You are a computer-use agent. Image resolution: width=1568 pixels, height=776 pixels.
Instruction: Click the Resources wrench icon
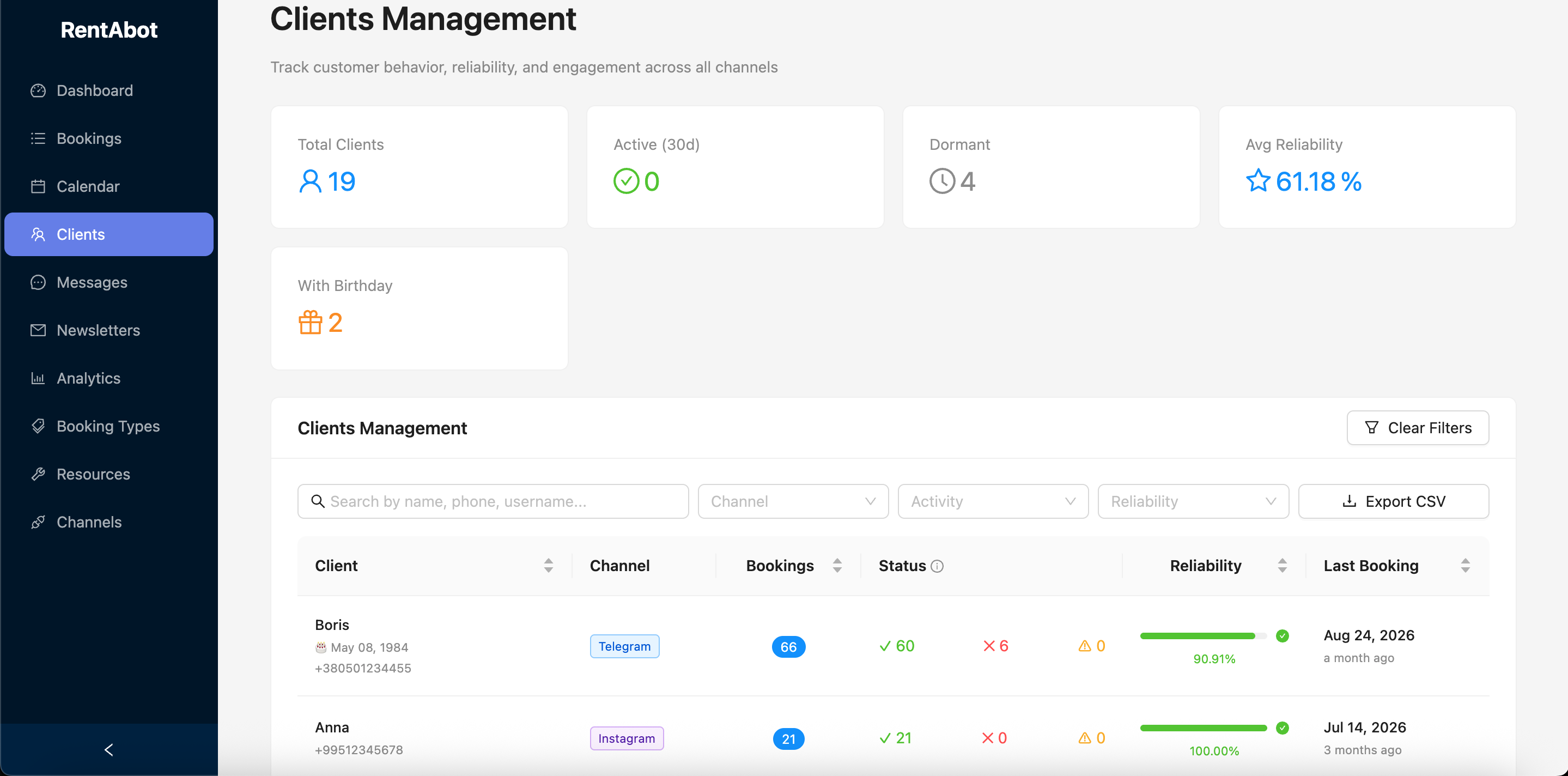point(38,474)
